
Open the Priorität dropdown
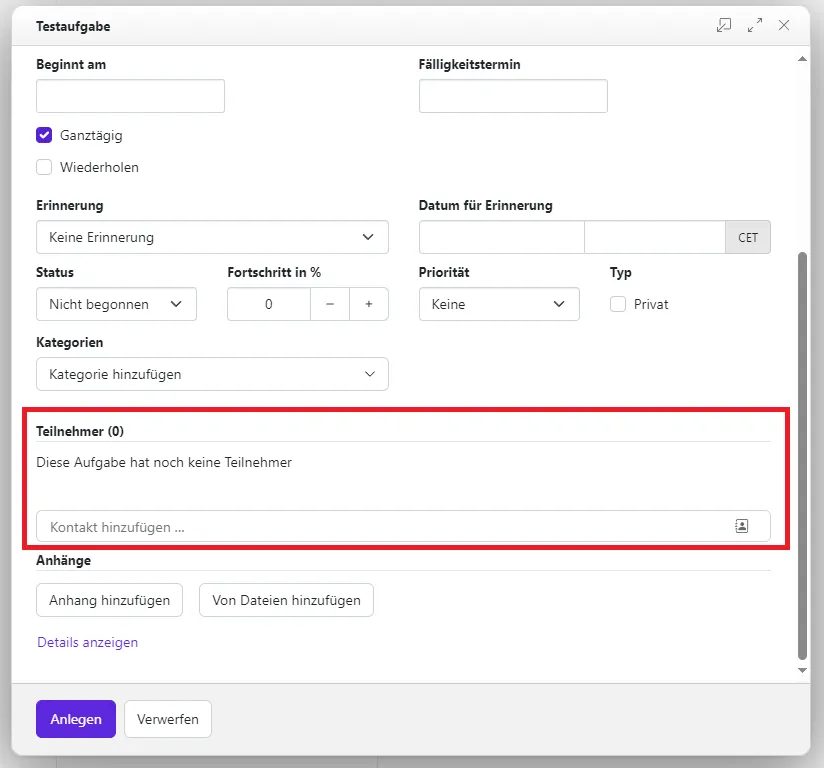(498, 304)
